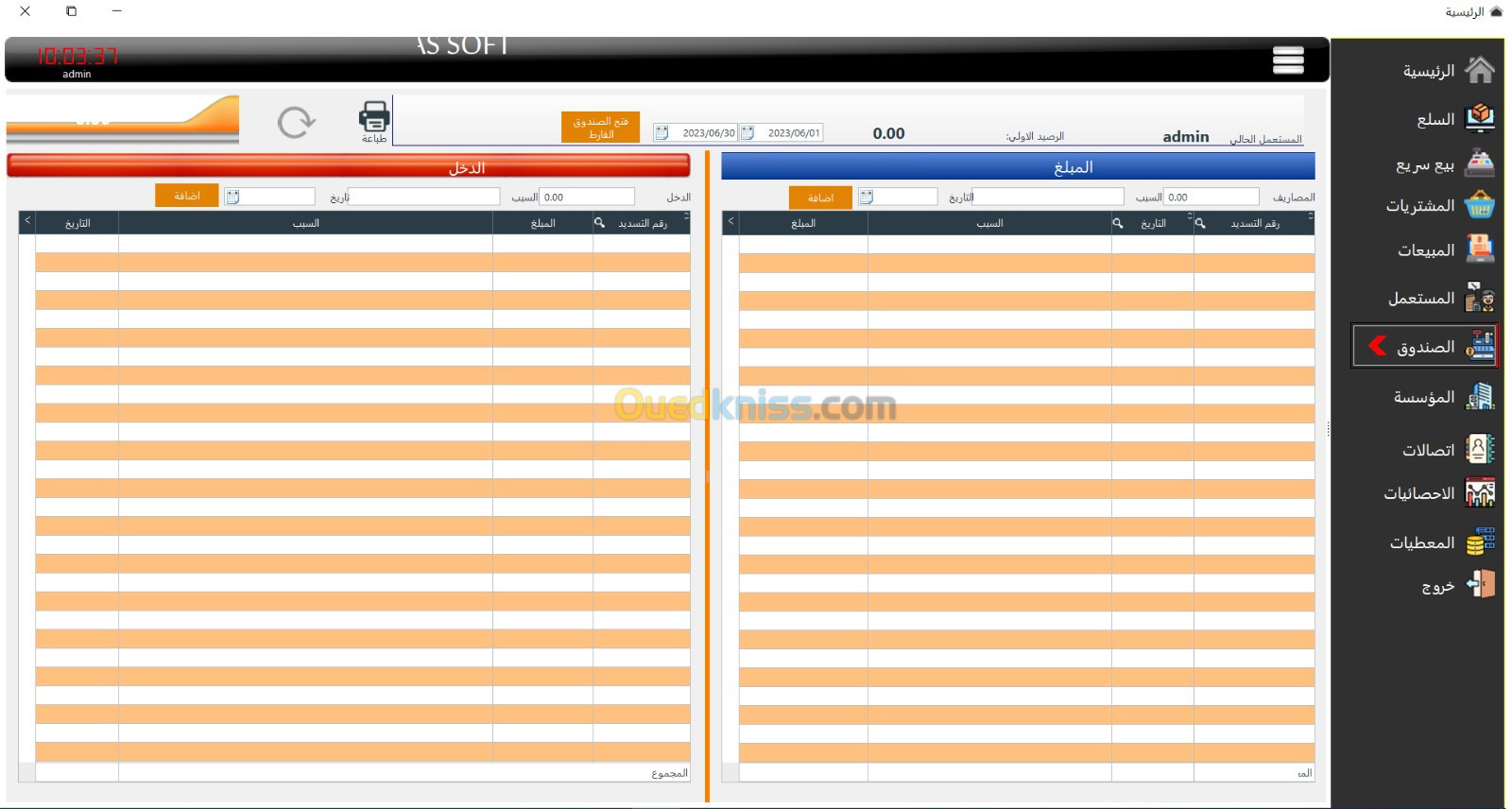Click خروج exit icon
The height and width of the screenshot is (809, 1512).
tap(1481, 585)
